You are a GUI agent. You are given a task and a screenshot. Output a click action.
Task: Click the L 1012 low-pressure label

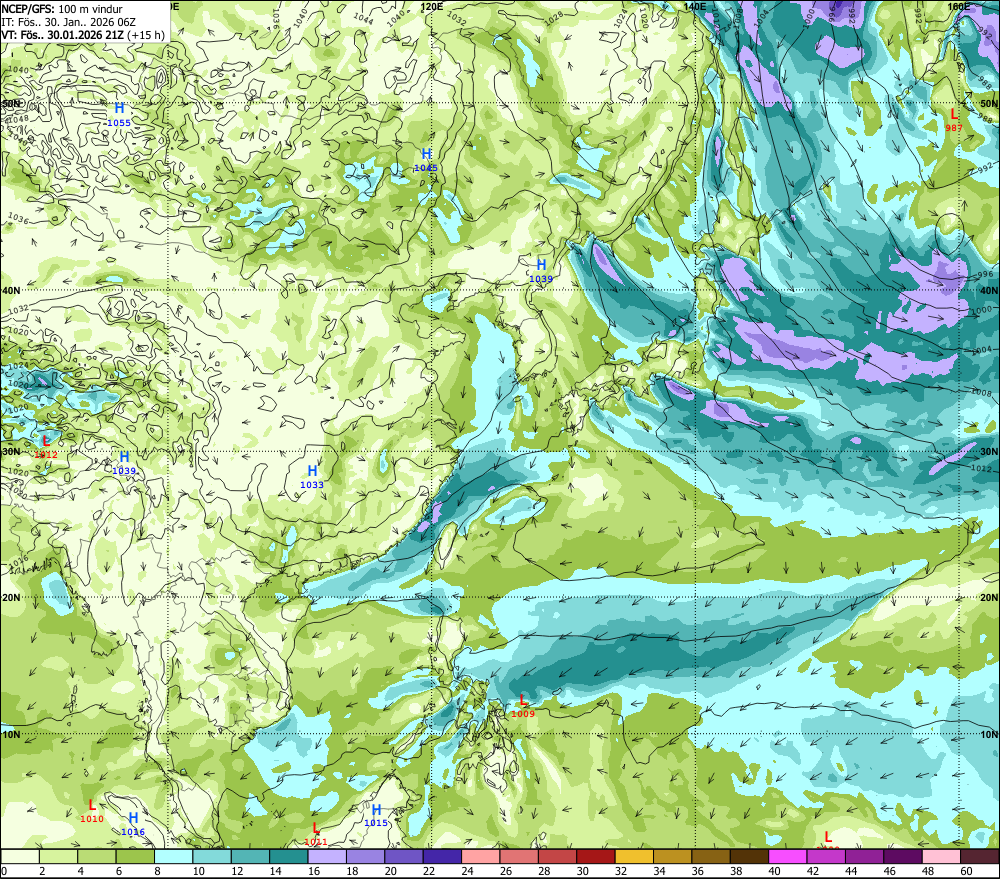[x=46, y=447]
